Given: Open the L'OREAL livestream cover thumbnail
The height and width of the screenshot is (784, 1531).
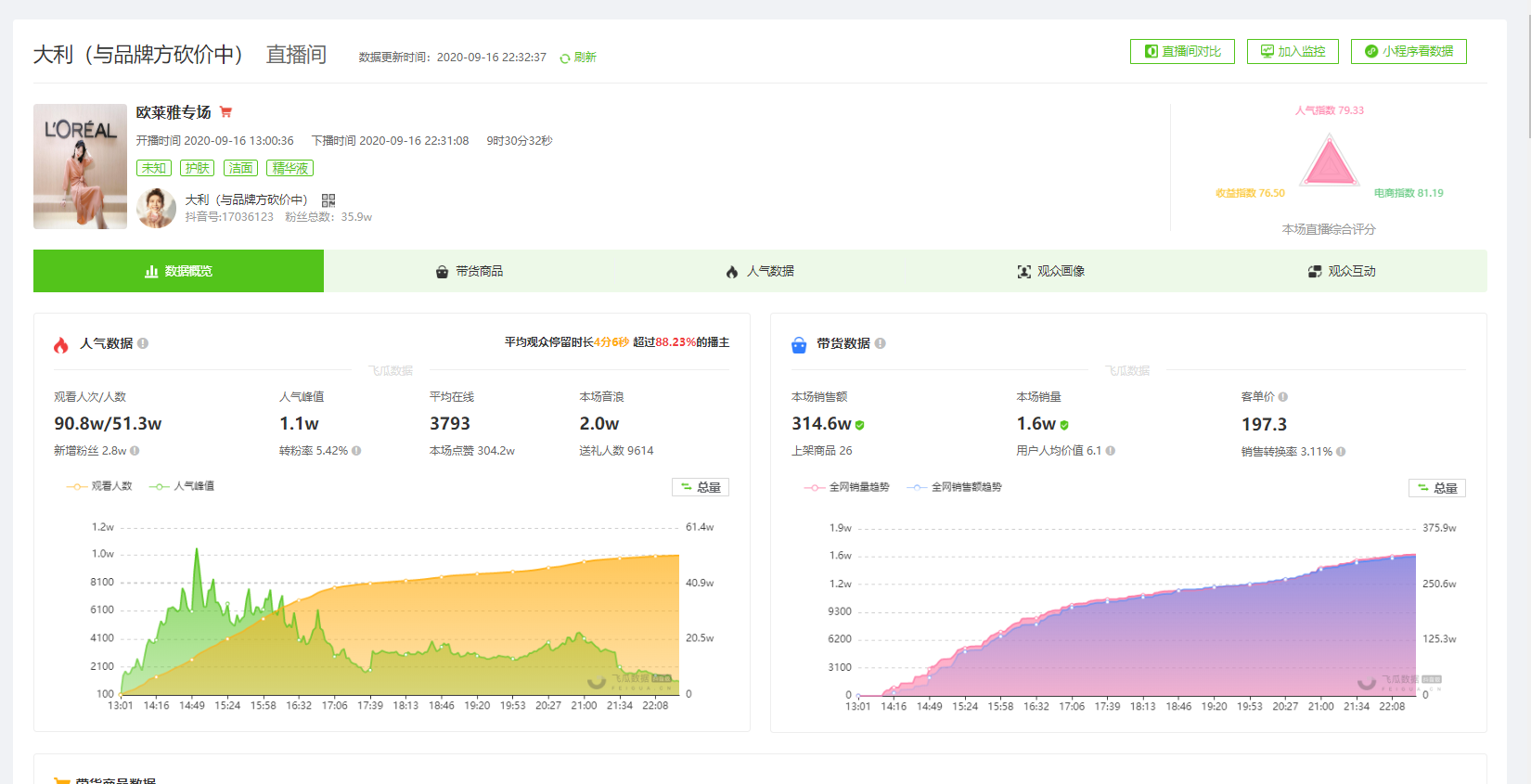Looking at the screenshot, I should [80, 166].
